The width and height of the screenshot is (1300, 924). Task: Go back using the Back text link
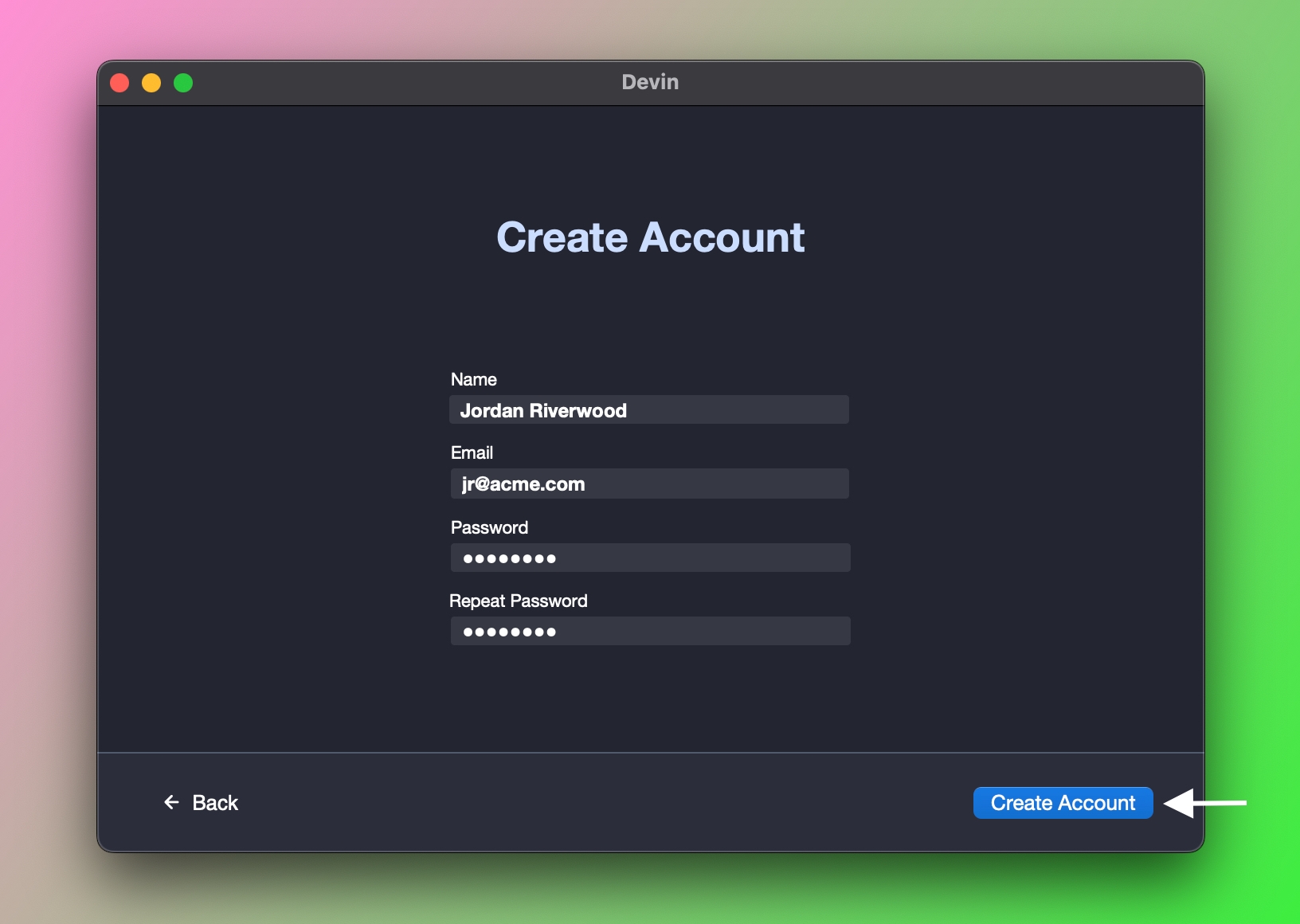coord(215,803)
